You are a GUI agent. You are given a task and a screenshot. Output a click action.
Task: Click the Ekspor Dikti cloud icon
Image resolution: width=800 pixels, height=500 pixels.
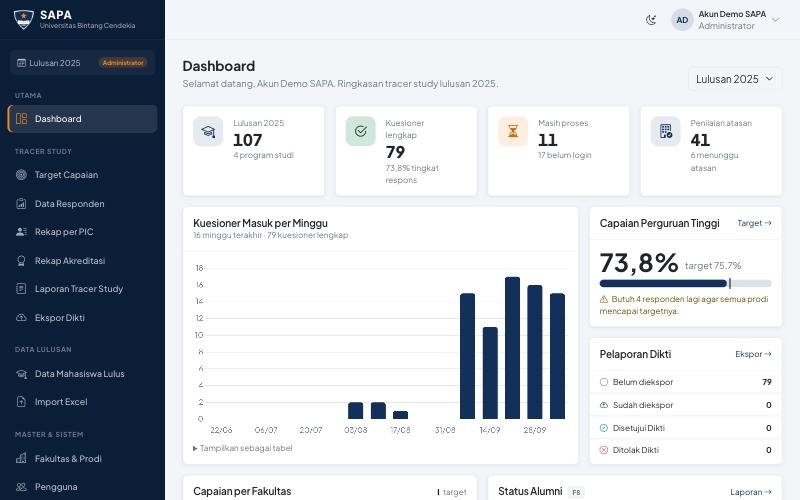21,317
